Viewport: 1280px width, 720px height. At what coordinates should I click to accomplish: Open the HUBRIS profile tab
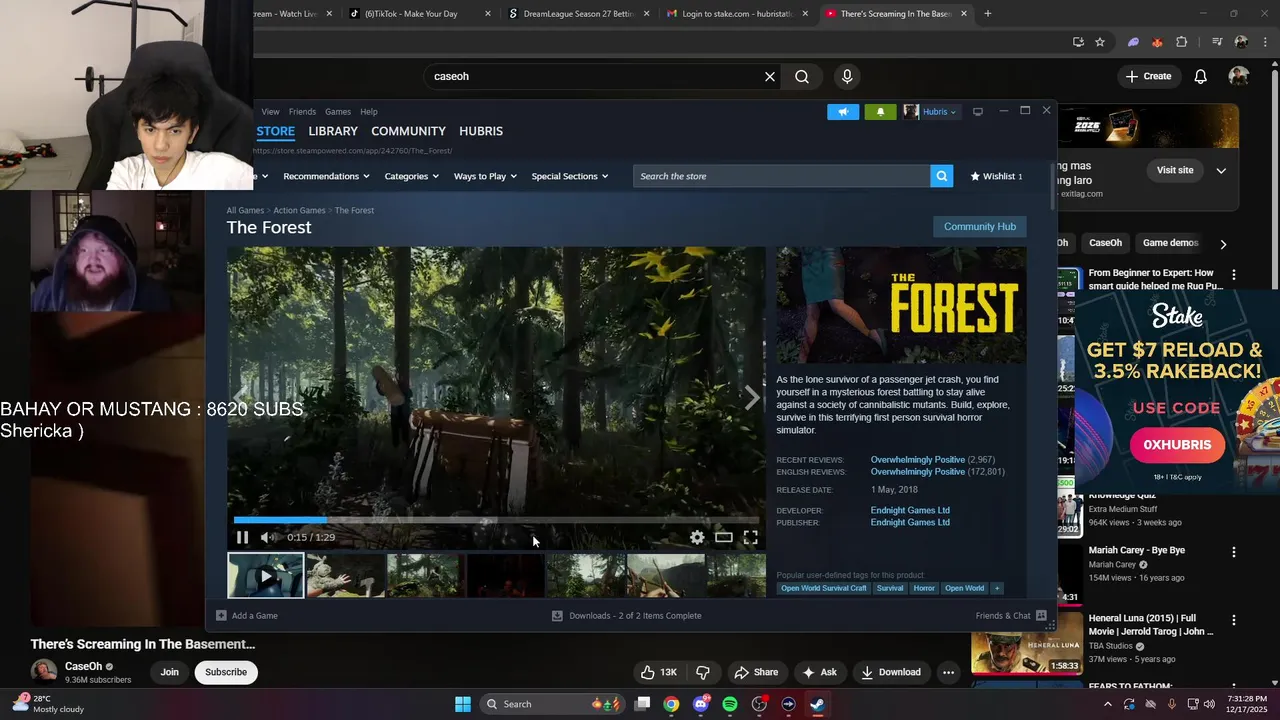coord(481,131)
